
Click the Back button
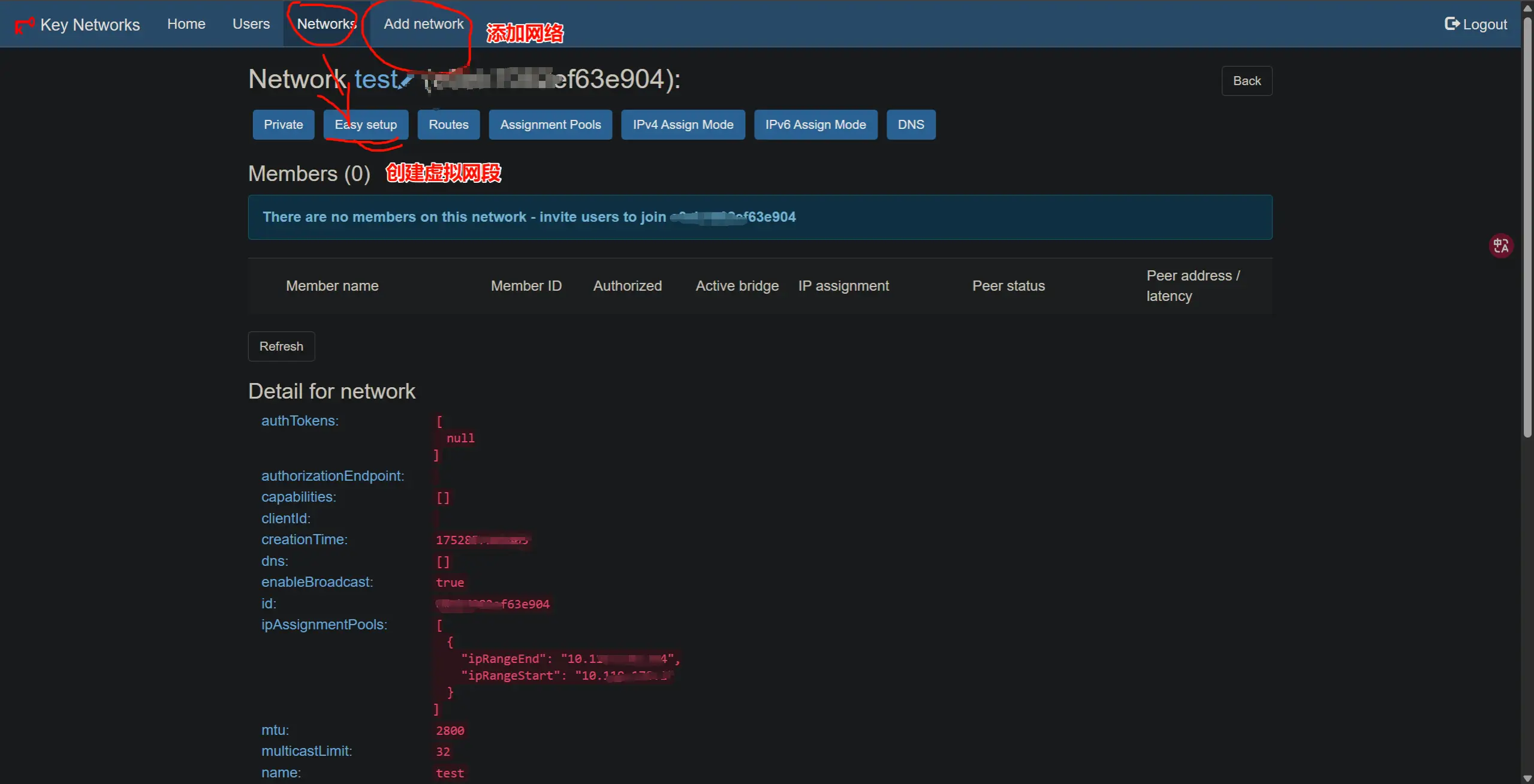[1247, 81]
